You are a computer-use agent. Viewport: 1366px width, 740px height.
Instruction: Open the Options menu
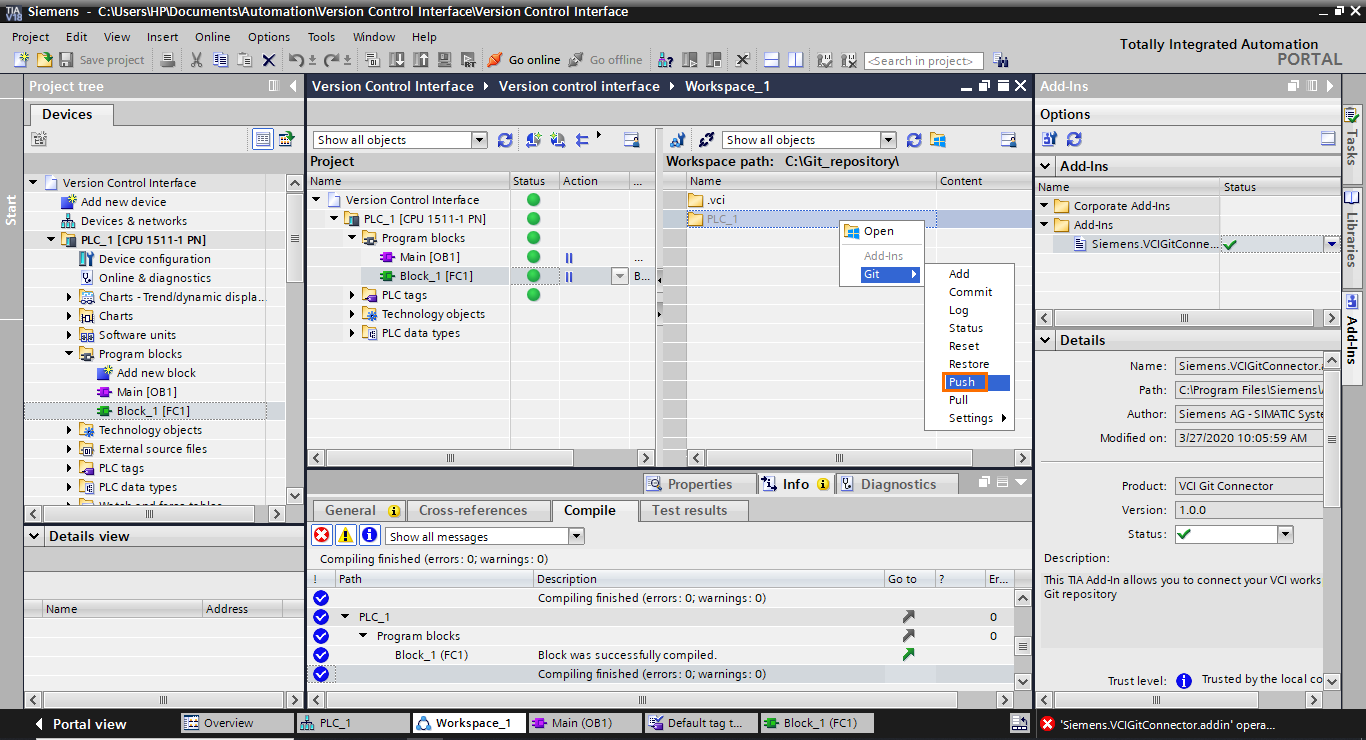pos(269,37)
